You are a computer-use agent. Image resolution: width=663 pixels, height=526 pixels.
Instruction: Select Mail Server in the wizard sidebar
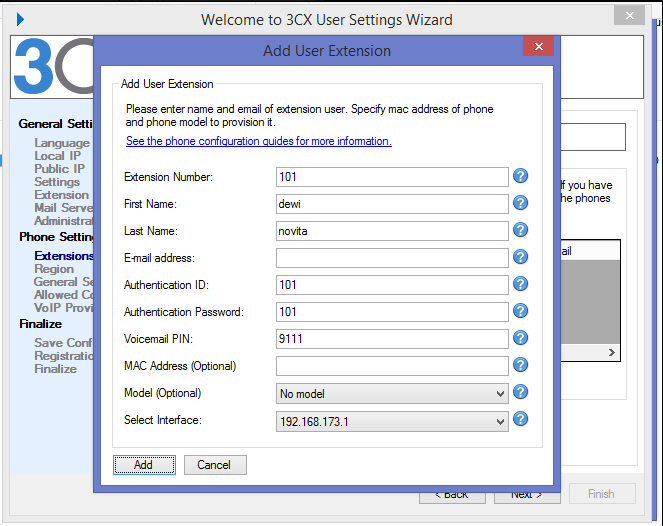tap(63, 208)
